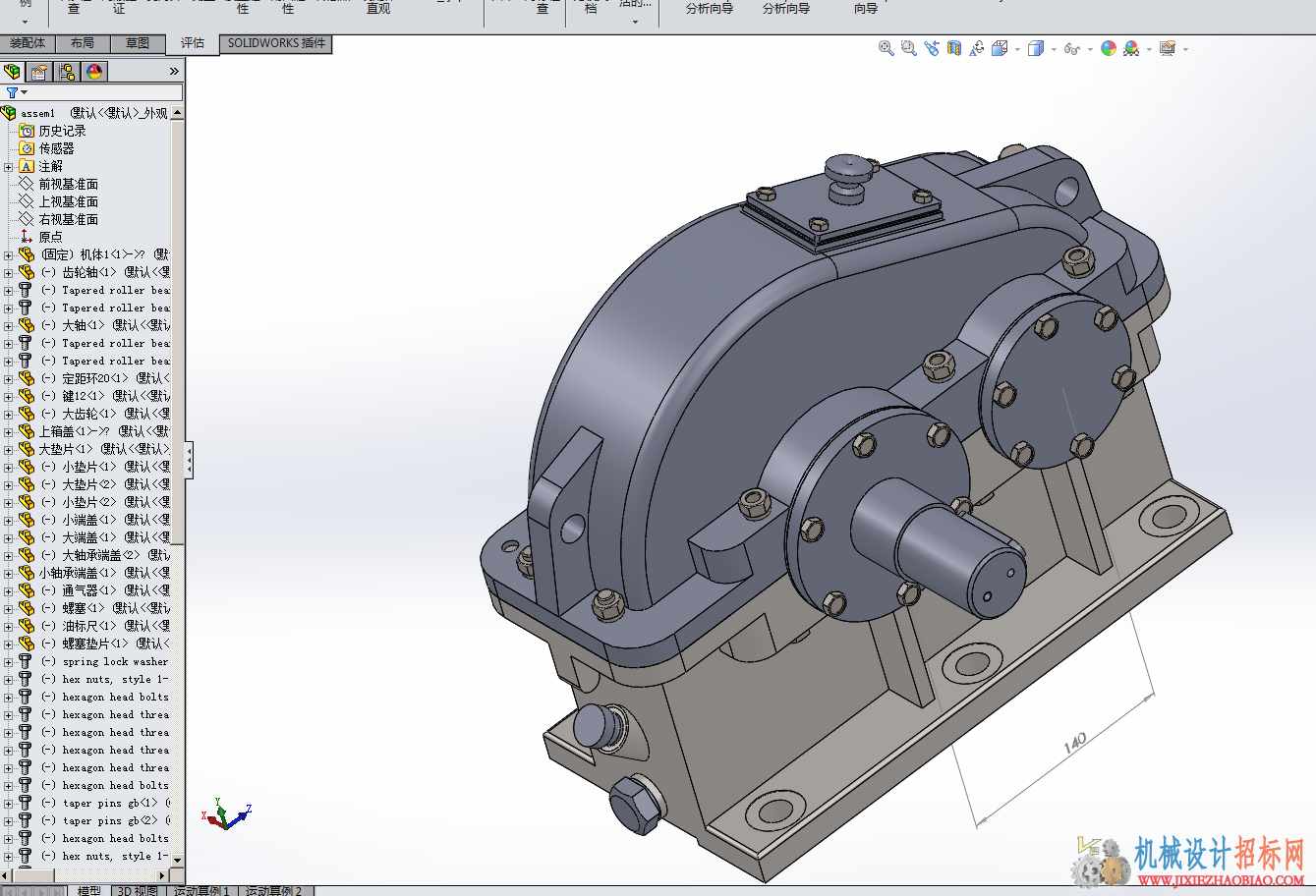This screenshot has width=1316, height=896.
Task: Click the Section View icon
Action: 954,48
